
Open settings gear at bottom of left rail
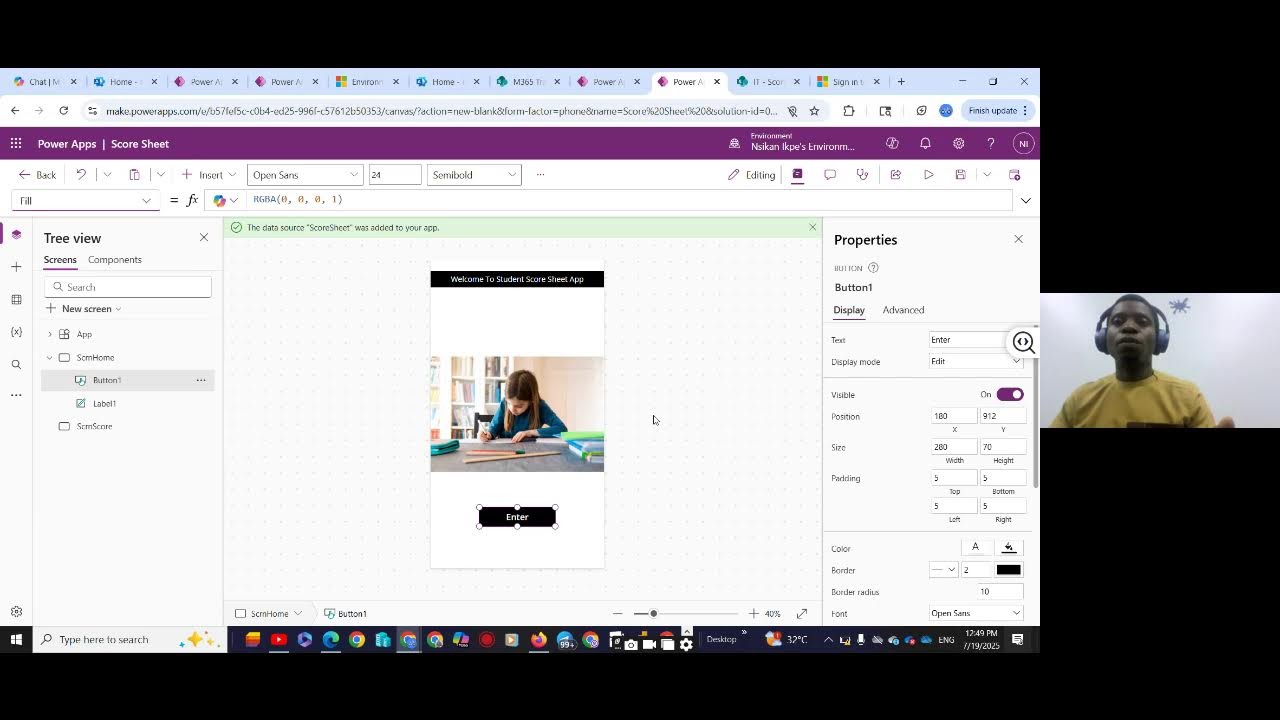pos(16,612)
